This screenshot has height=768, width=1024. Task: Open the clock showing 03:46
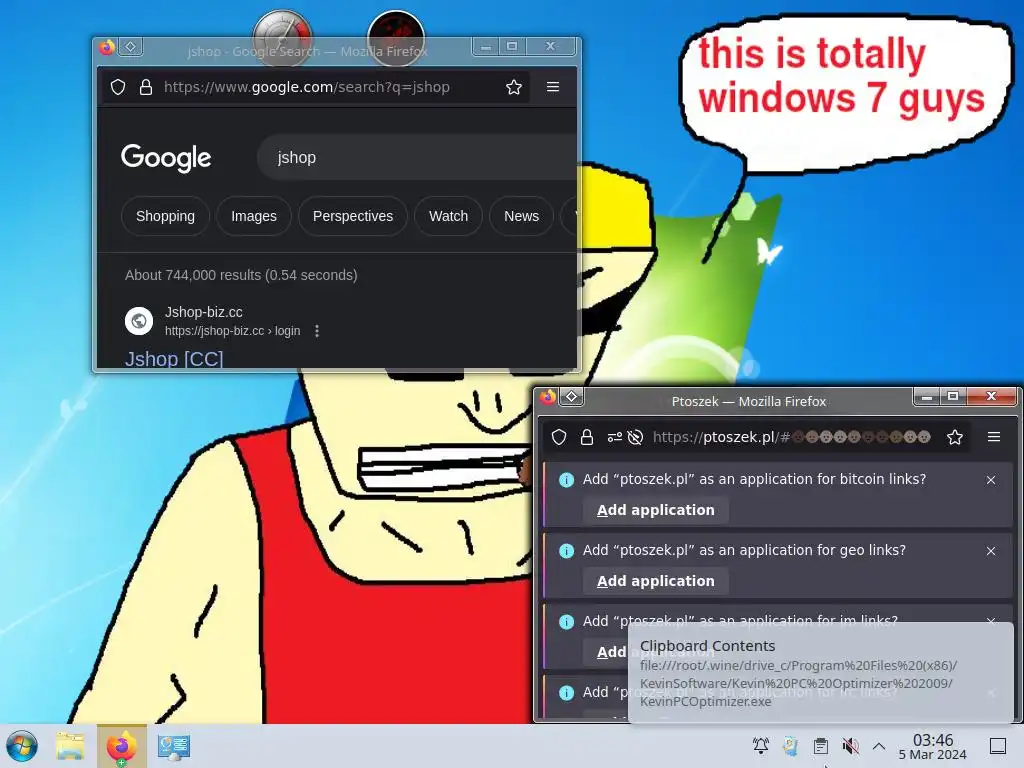933,746
